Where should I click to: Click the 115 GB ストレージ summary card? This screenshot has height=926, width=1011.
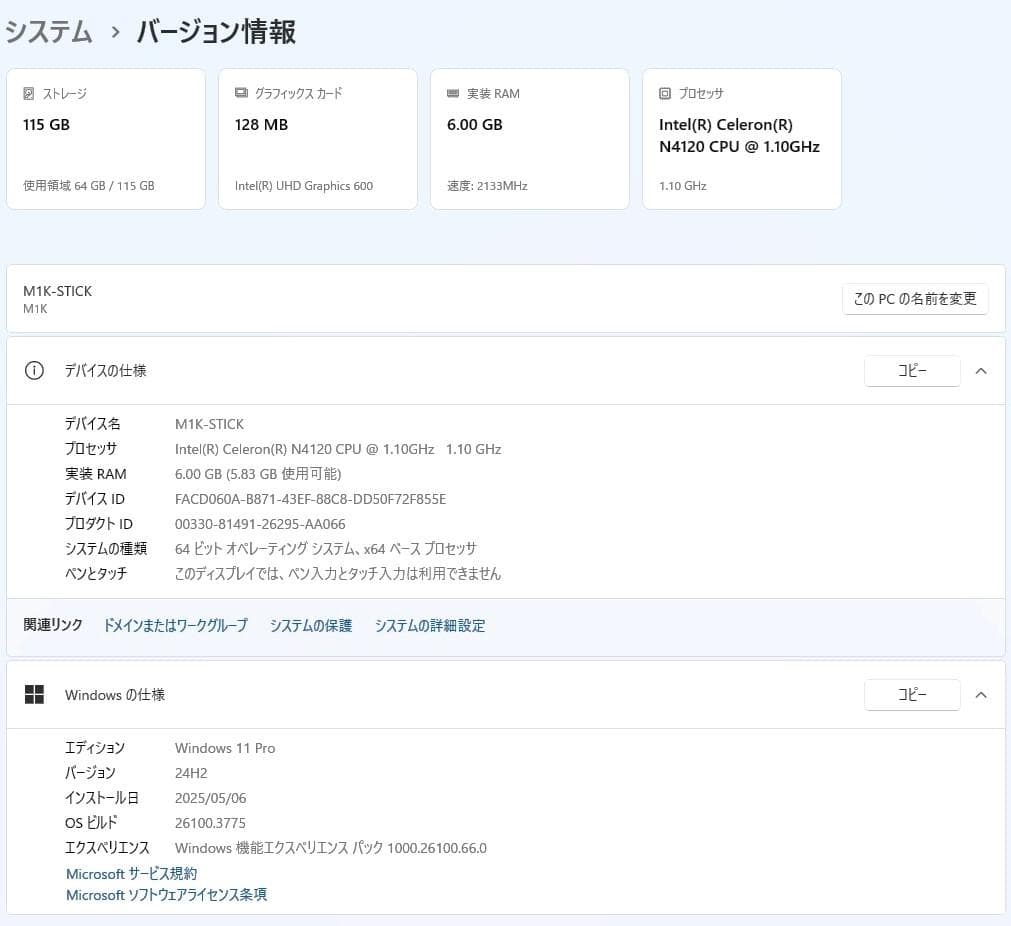coord(106,138)
